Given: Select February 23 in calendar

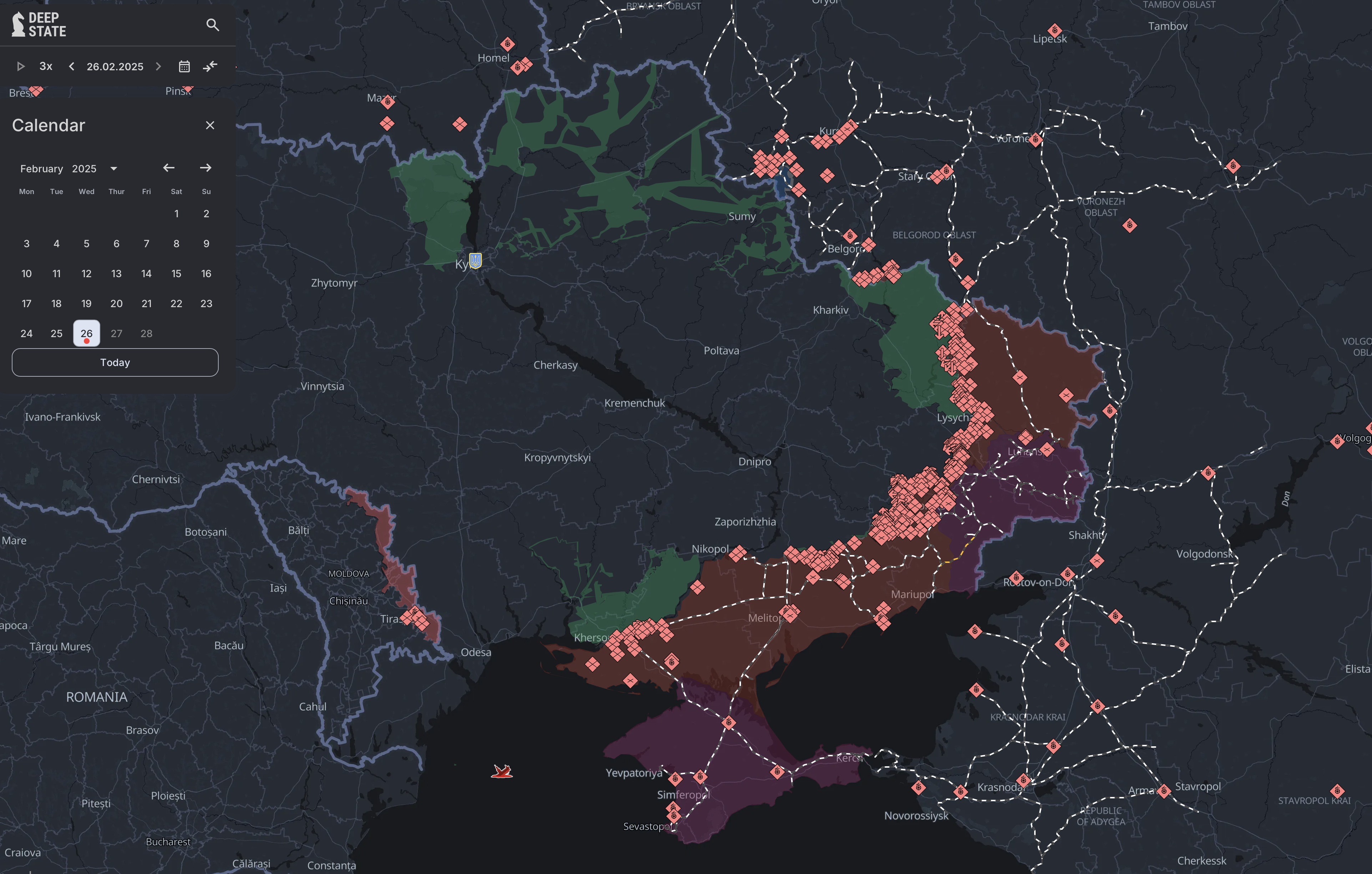Looking at the screenshot, I should click(x=206, y=304).
